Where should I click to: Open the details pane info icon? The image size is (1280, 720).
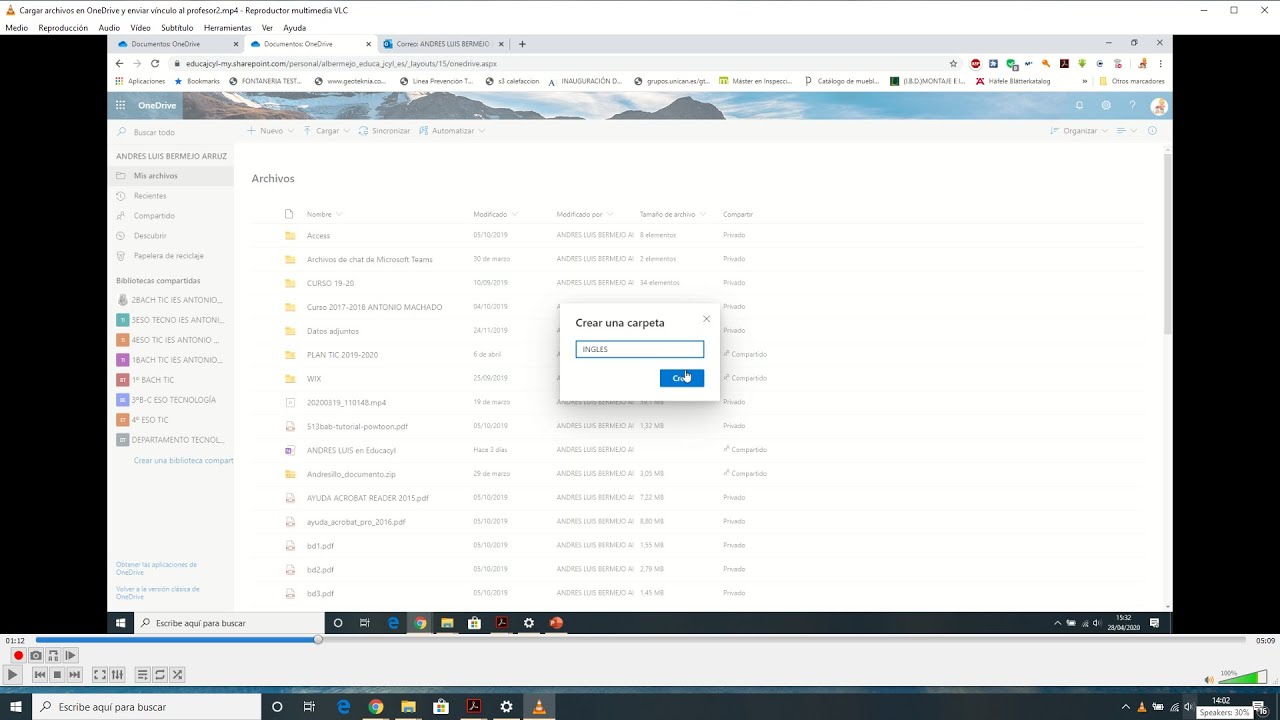tap(1152, 131)
